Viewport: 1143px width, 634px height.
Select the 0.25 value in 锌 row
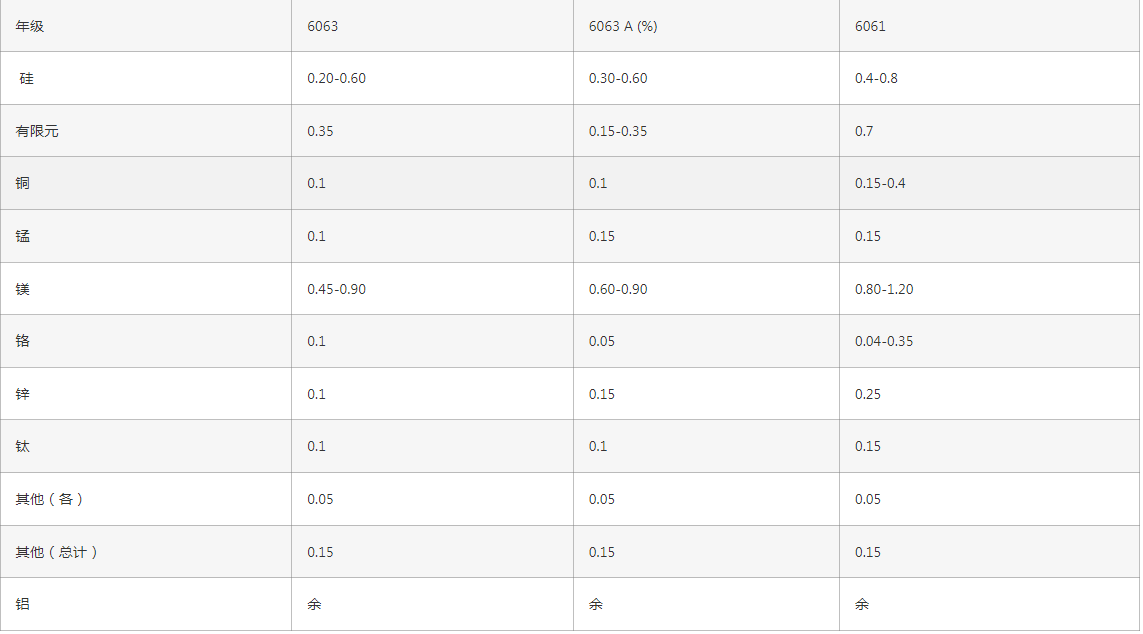tap(868, 394)
